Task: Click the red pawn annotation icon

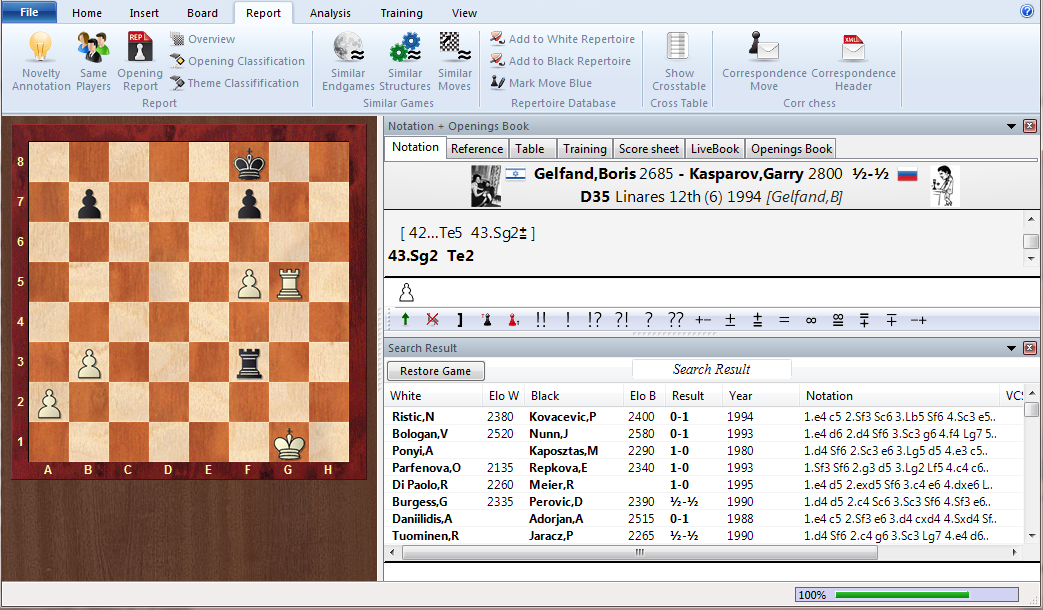Action: (x=513, y=320)
